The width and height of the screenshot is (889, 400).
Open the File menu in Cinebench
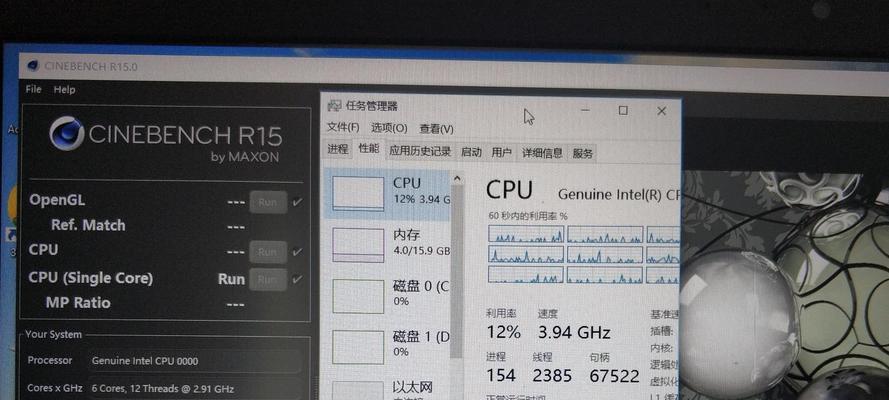(33, 89)
